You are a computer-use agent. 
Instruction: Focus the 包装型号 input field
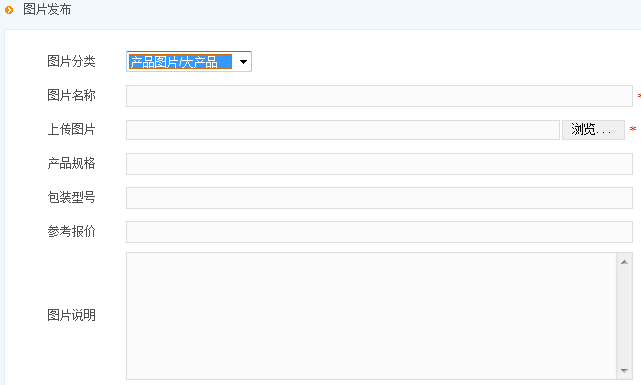click(x=379, y=198)
